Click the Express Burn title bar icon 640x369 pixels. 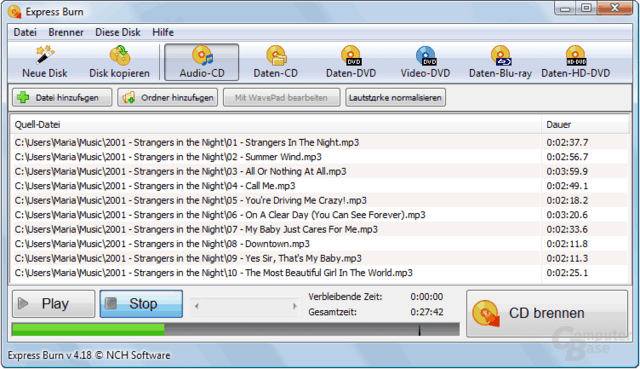pos(14,12)
